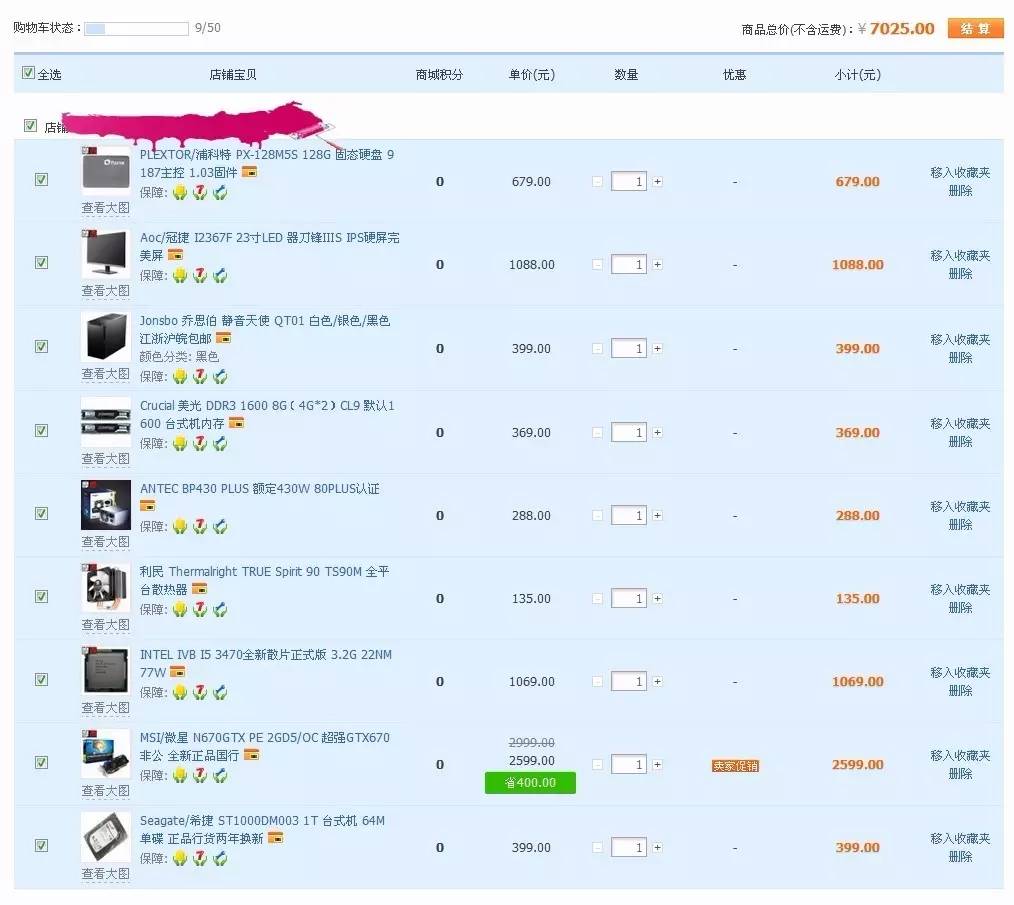Uncheck the Jonsbo QT01 case item checkbox
1014x905 pixels.
[x=41, y=346]
